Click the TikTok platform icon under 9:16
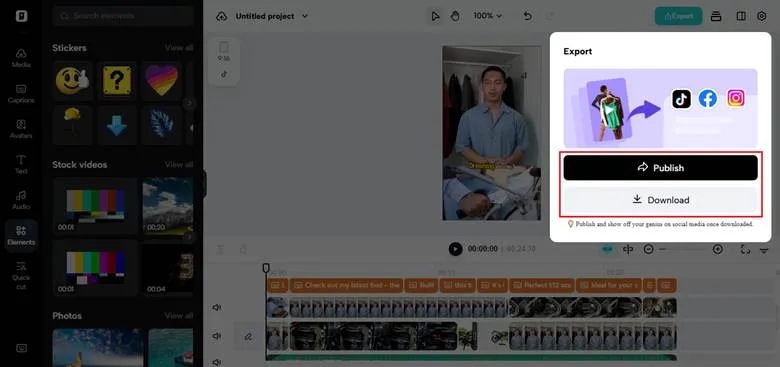The height and width of the screenshot is (367, 780). pos(224,74)
